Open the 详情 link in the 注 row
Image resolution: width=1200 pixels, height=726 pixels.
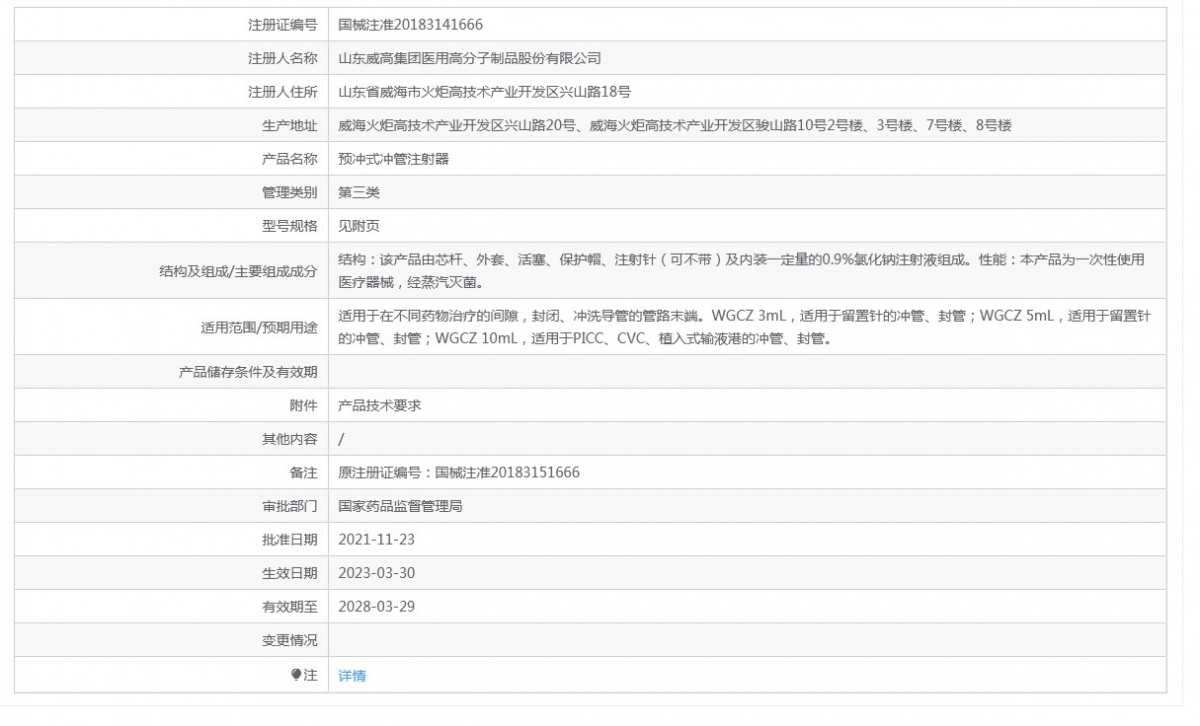352,676
